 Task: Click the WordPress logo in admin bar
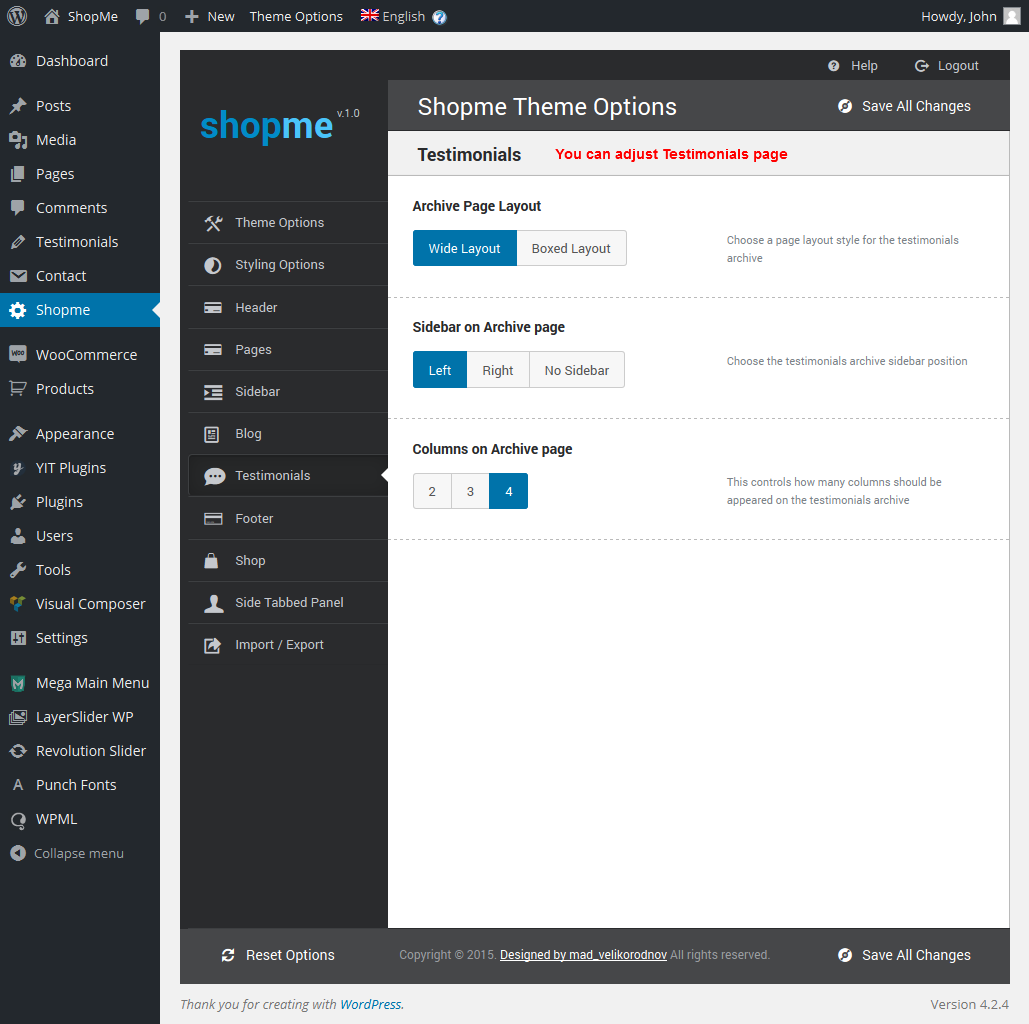pyautogui.click(x=17, y=16)
